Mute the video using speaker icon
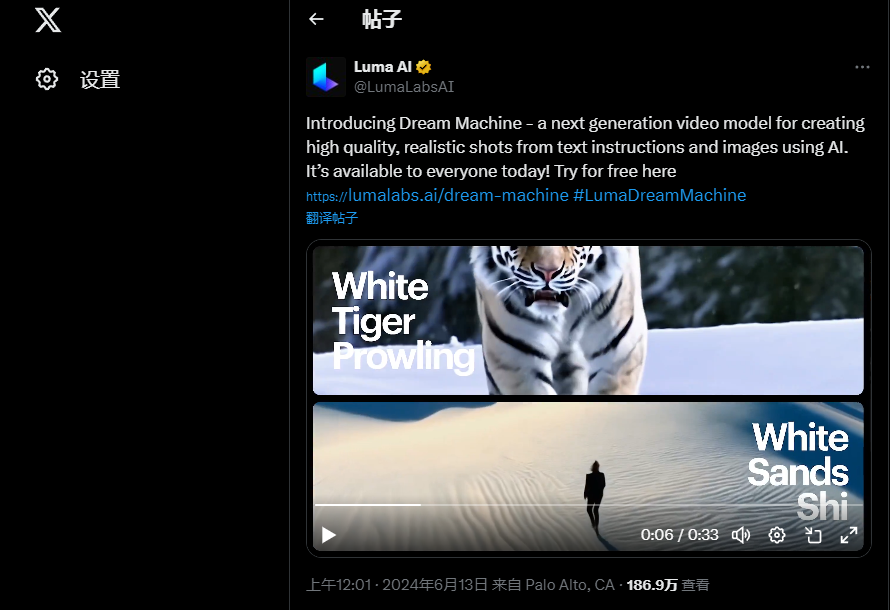The height and width of the screenshot is (610, 890). click(x=741, y=535)
